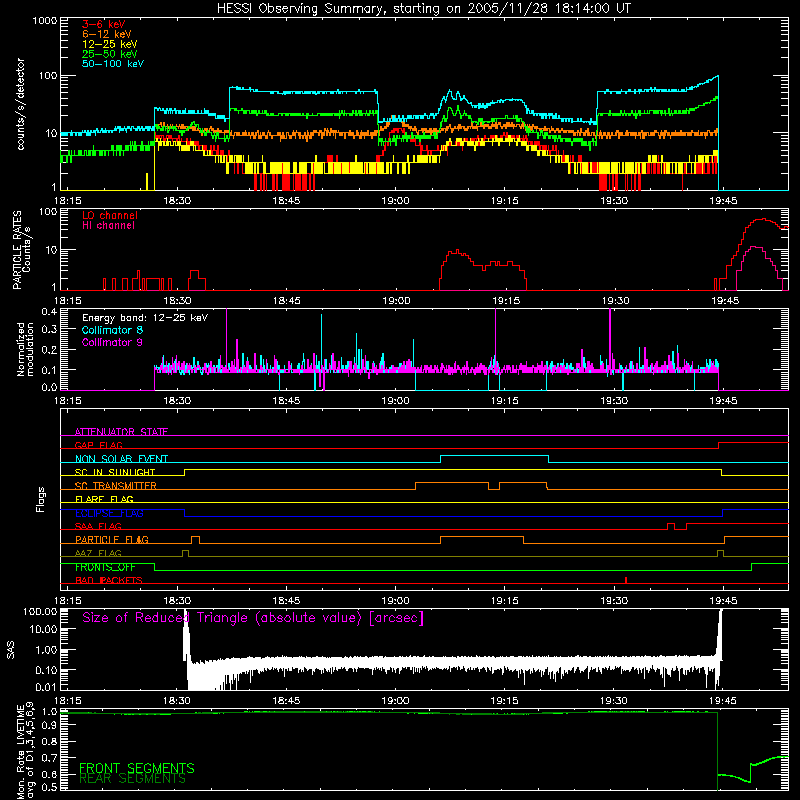Click the BAD PACKETS flag label
The height and width of the screenshot is (800, 800).
coord(109,580)
